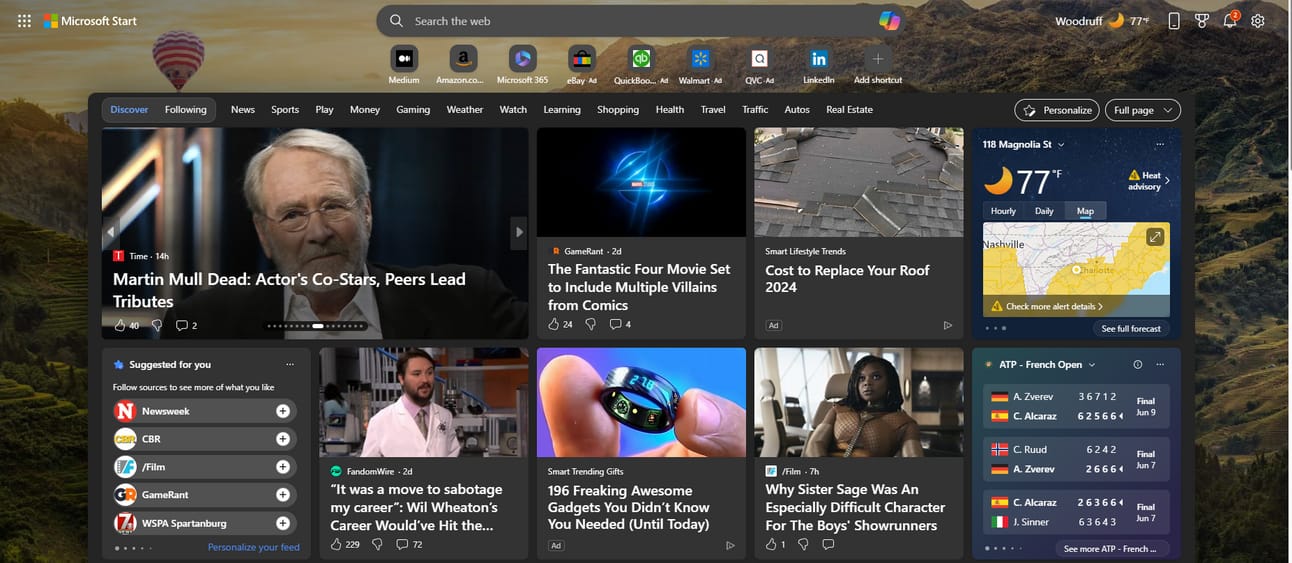Open weather card more options menu

pos(1160,145)
